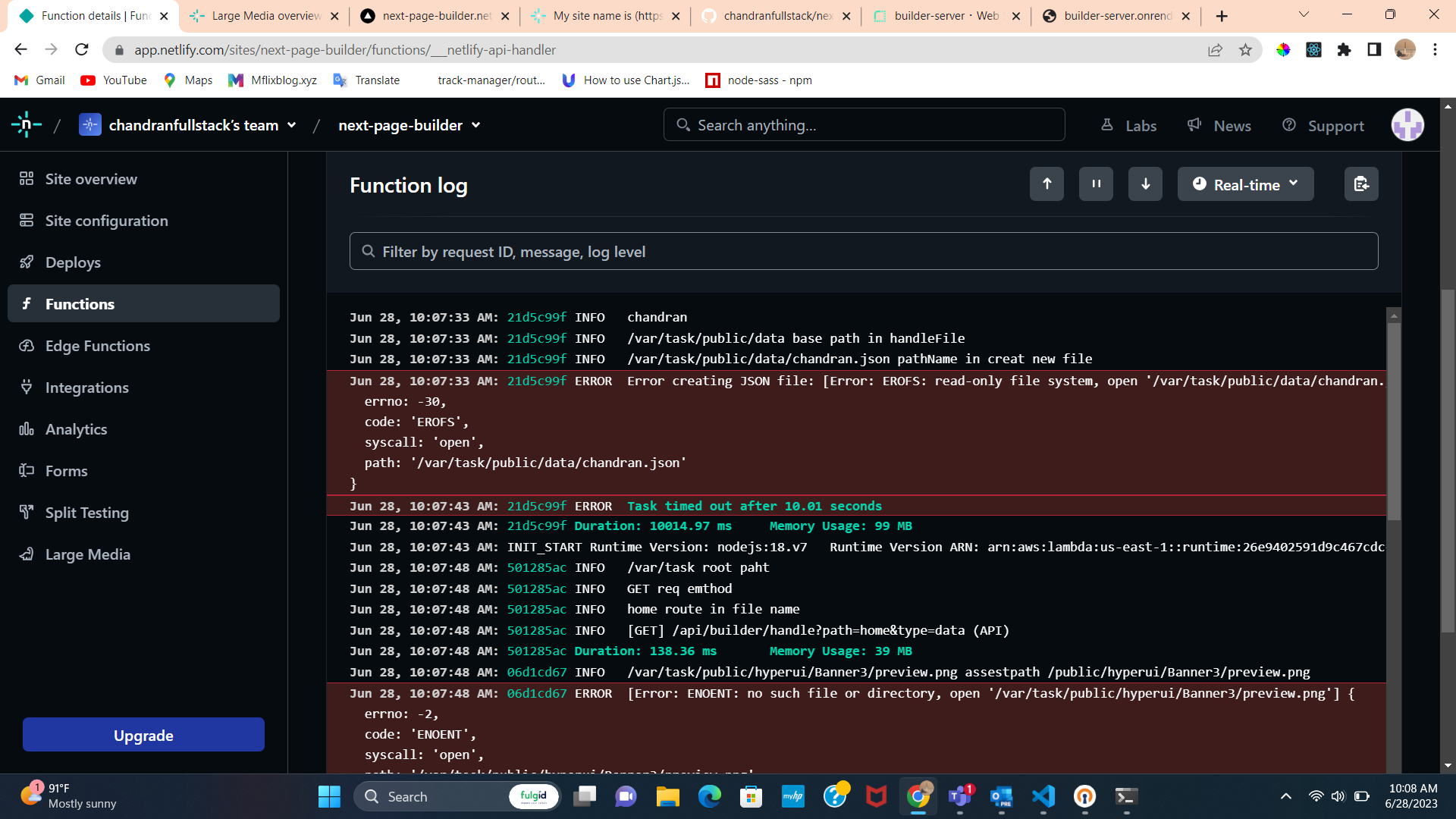
Task: Open the Split Testing panel
Action: pos(86,513)
